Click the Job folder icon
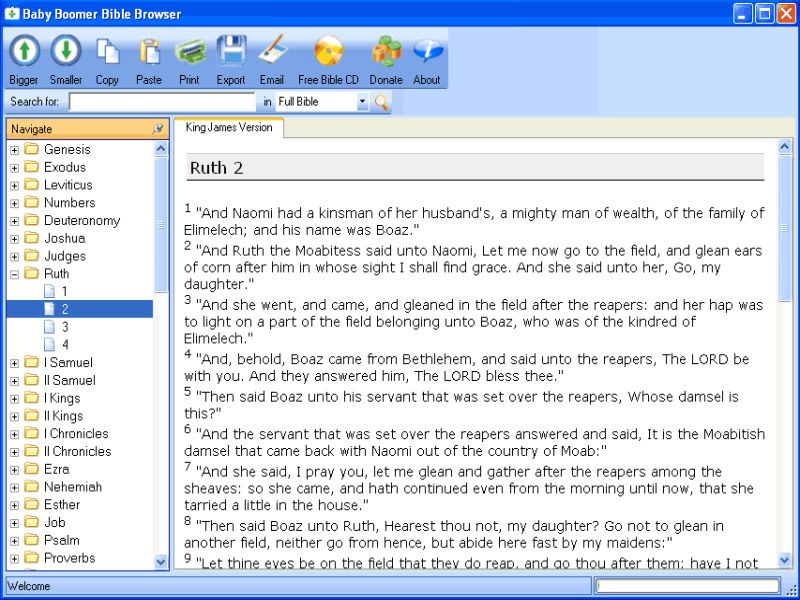This screenshot has width=800, height=600. coord(32,522)
